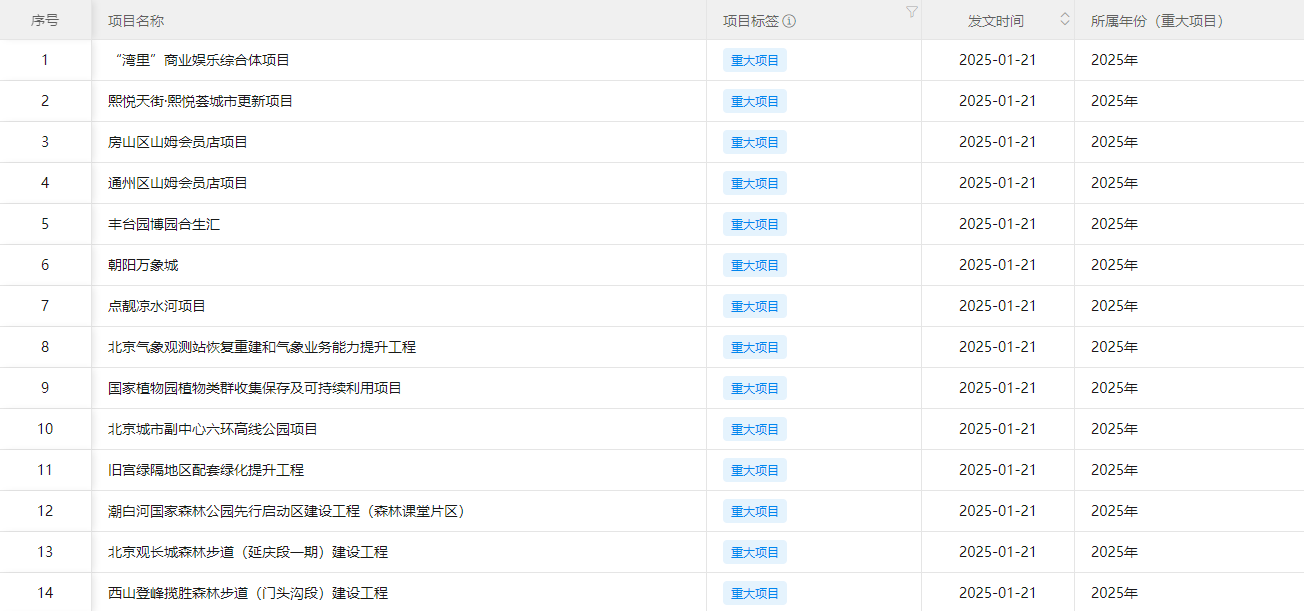Click 重大项目 tag for 西山登峰揽胜森林步道

[754, 593]
